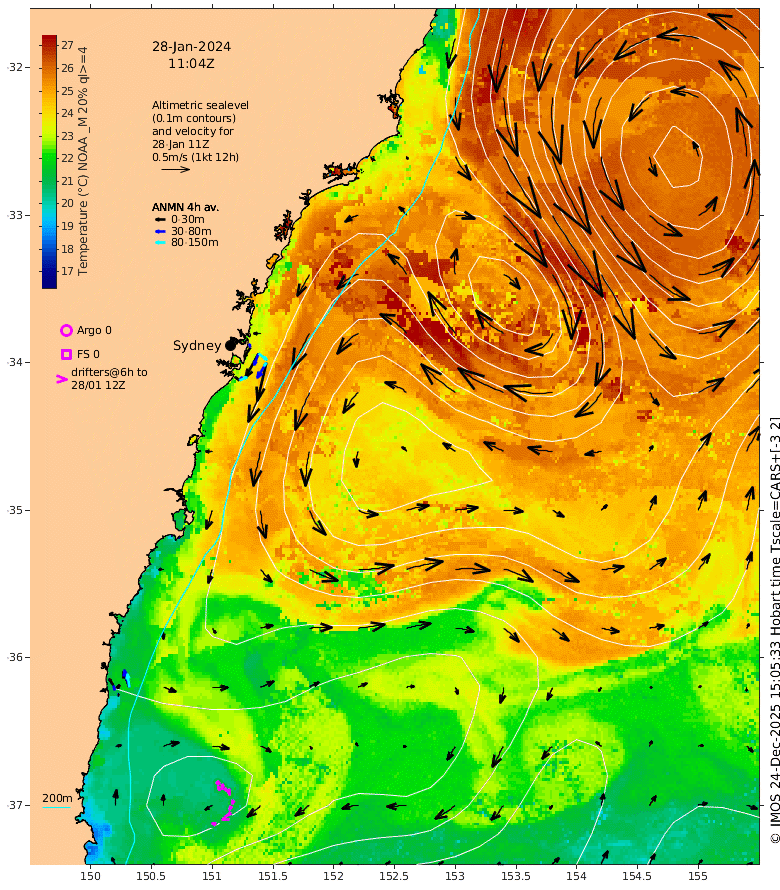Click the magenta FS square legend icon
The image size is (780, 890).
[x=66, y=354]
